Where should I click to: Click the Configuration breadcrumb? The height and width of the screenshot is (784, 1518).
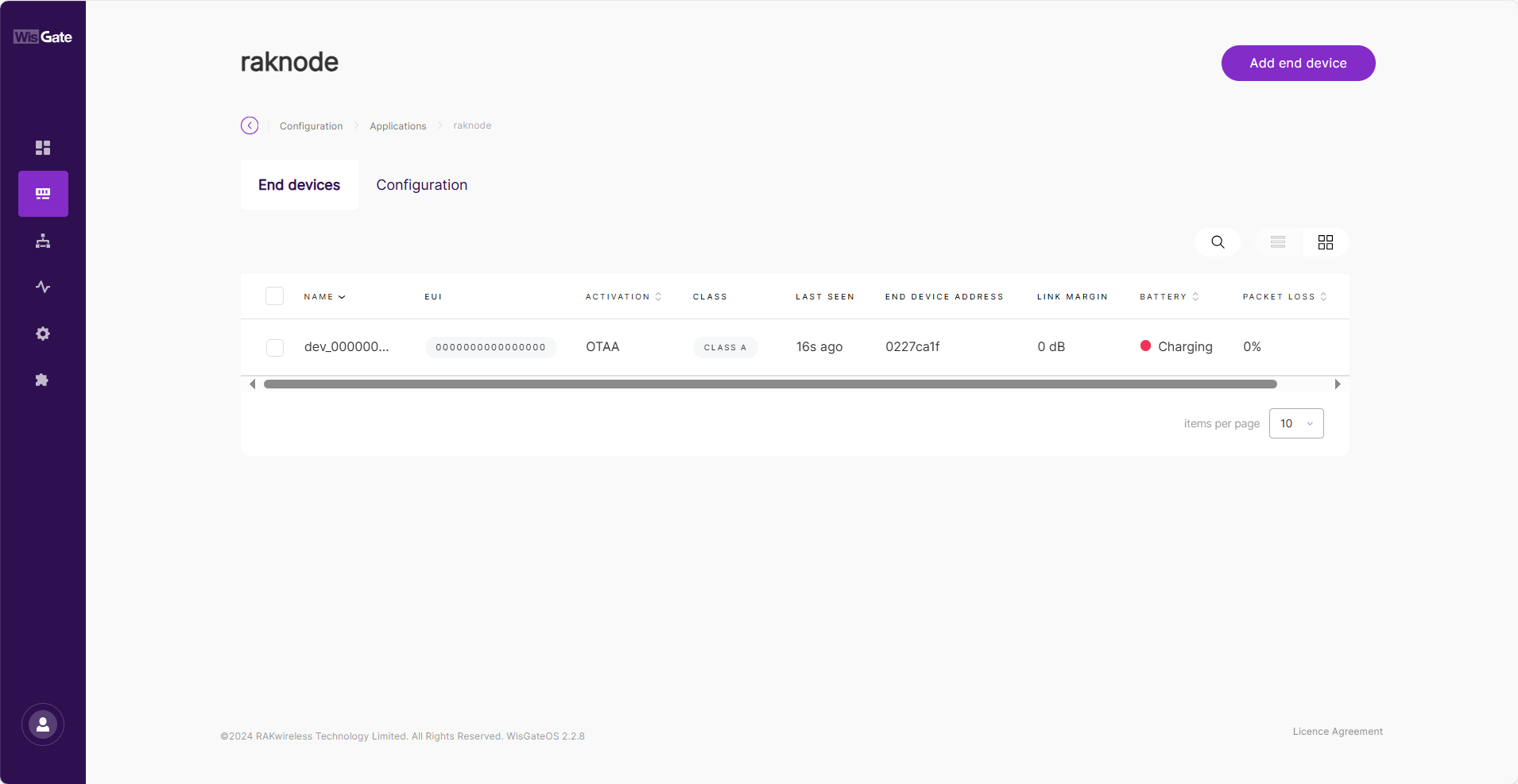pyautogui.click(x=312, y=126)
